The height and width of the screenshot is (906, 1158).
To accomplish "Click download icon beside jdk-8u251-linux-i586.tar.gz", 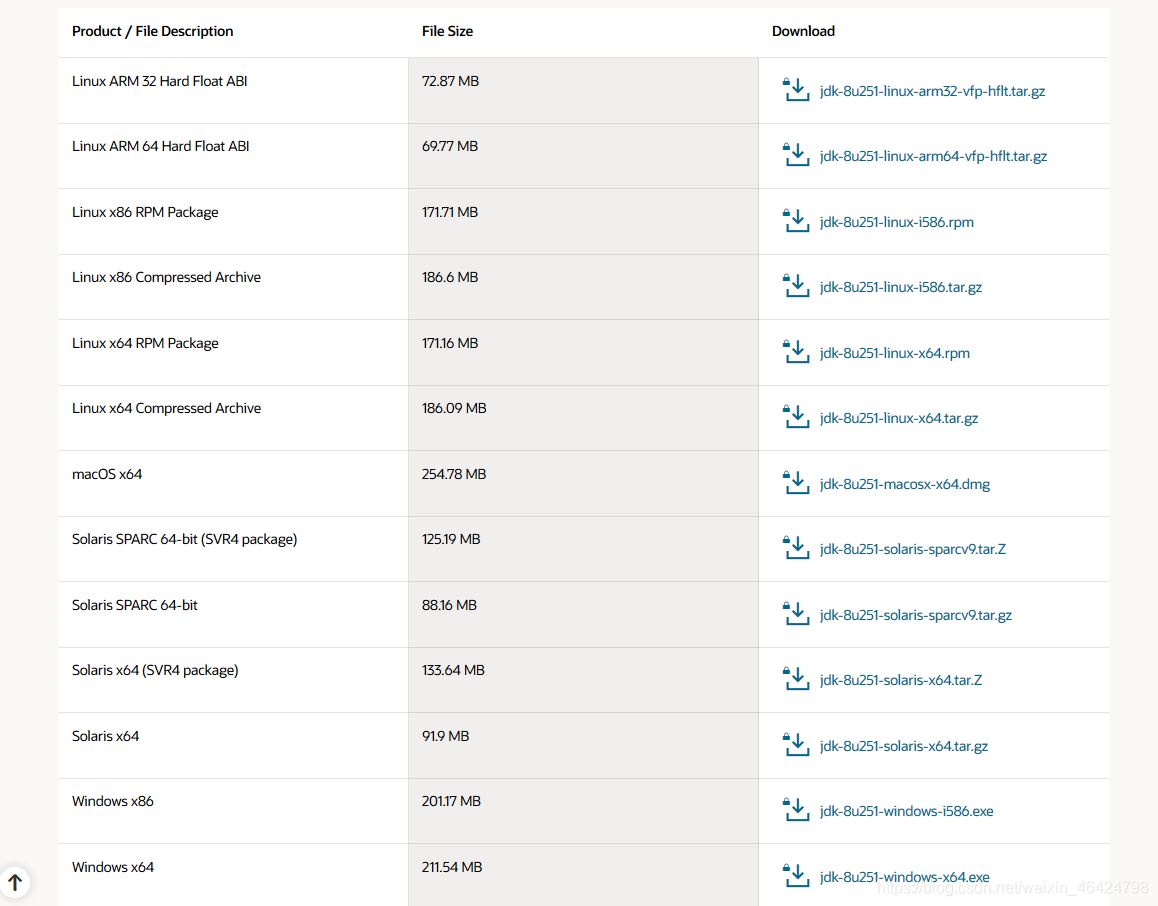I will [795, 285].
